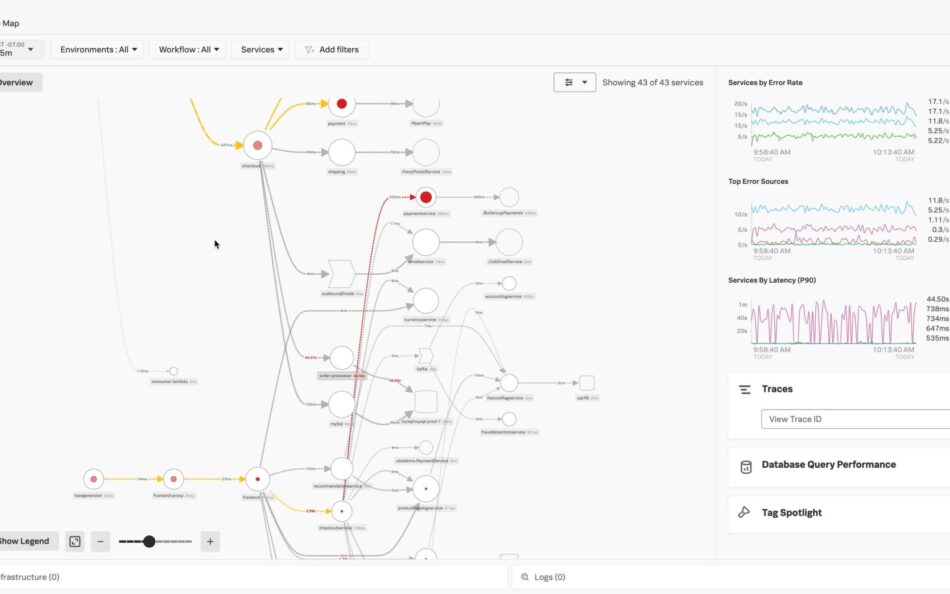Image resolution: width=950 pixels, height=594 pixels.
Task: Click the fit-to-screen icon near legend
Action: click(x=75, y=541)
